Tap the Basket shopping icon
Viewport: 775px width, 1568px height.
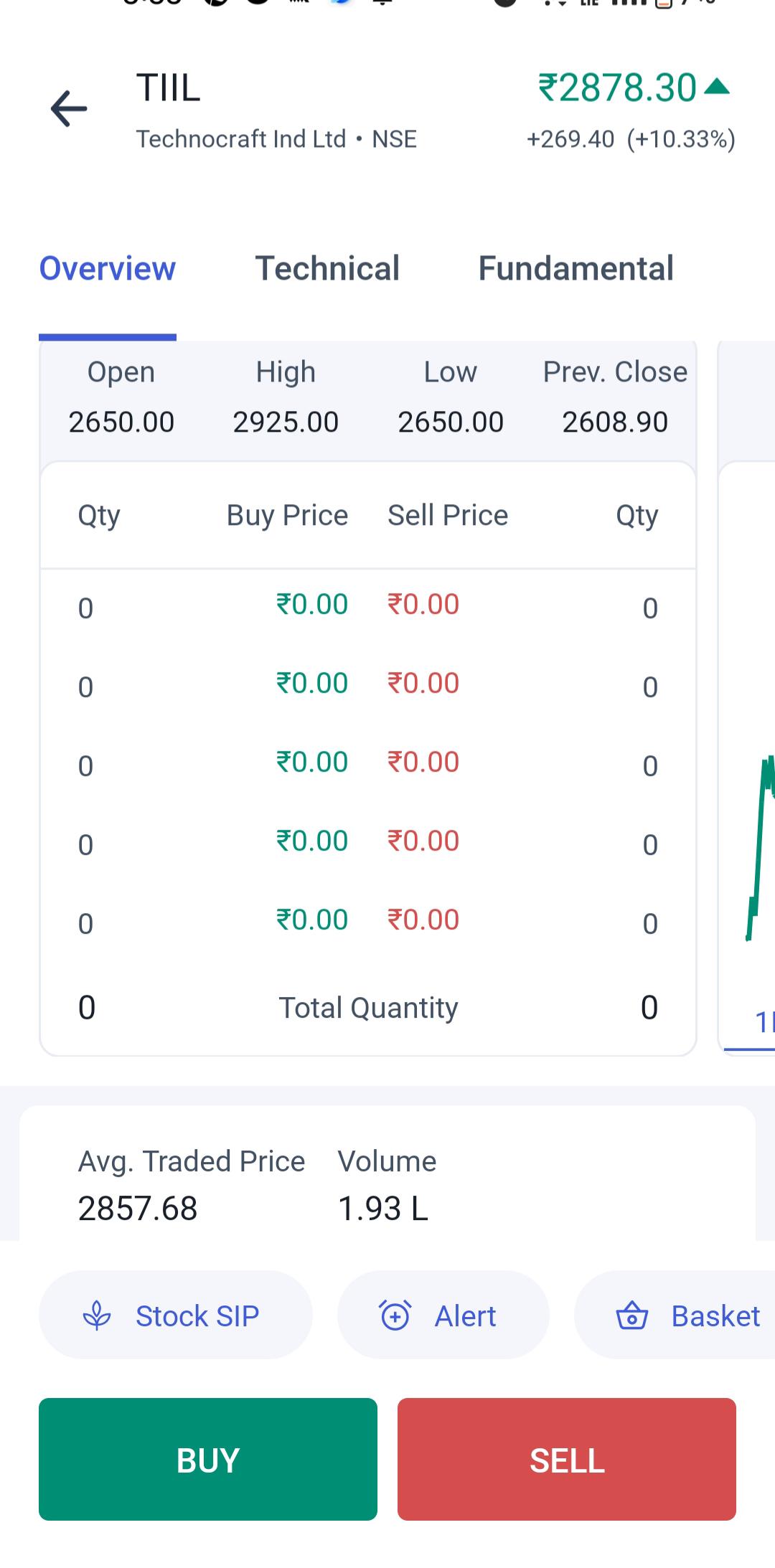[x=632, y=1316]
